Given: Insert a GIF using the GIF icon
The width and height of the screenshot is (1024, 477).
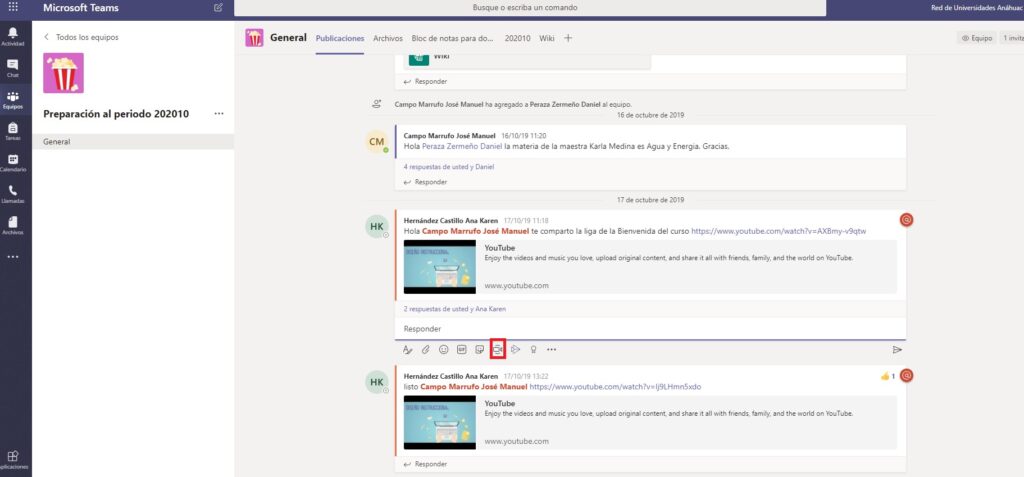Looking at the screenshot, I should coord(461,349).
